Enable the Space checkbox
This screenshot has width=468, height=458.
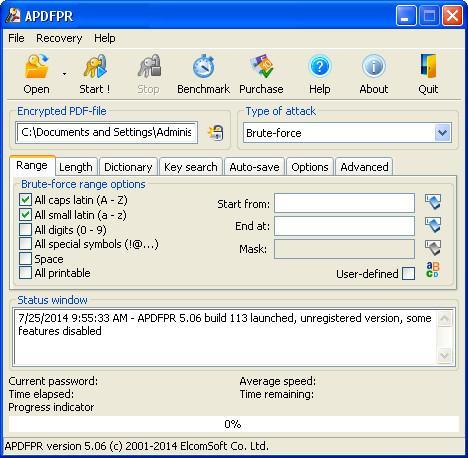(25, 259)
